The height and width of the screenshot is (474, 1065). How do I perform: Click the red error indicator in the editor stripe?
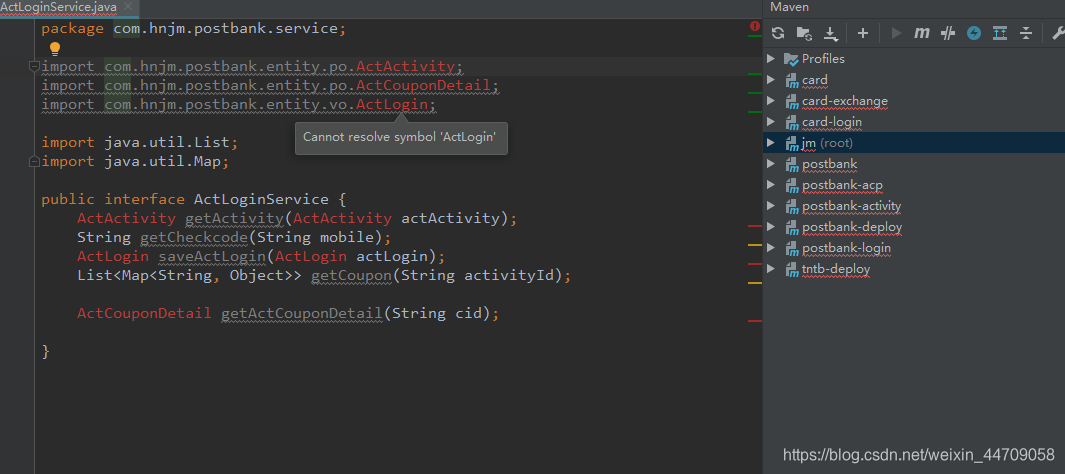(755, 26)
